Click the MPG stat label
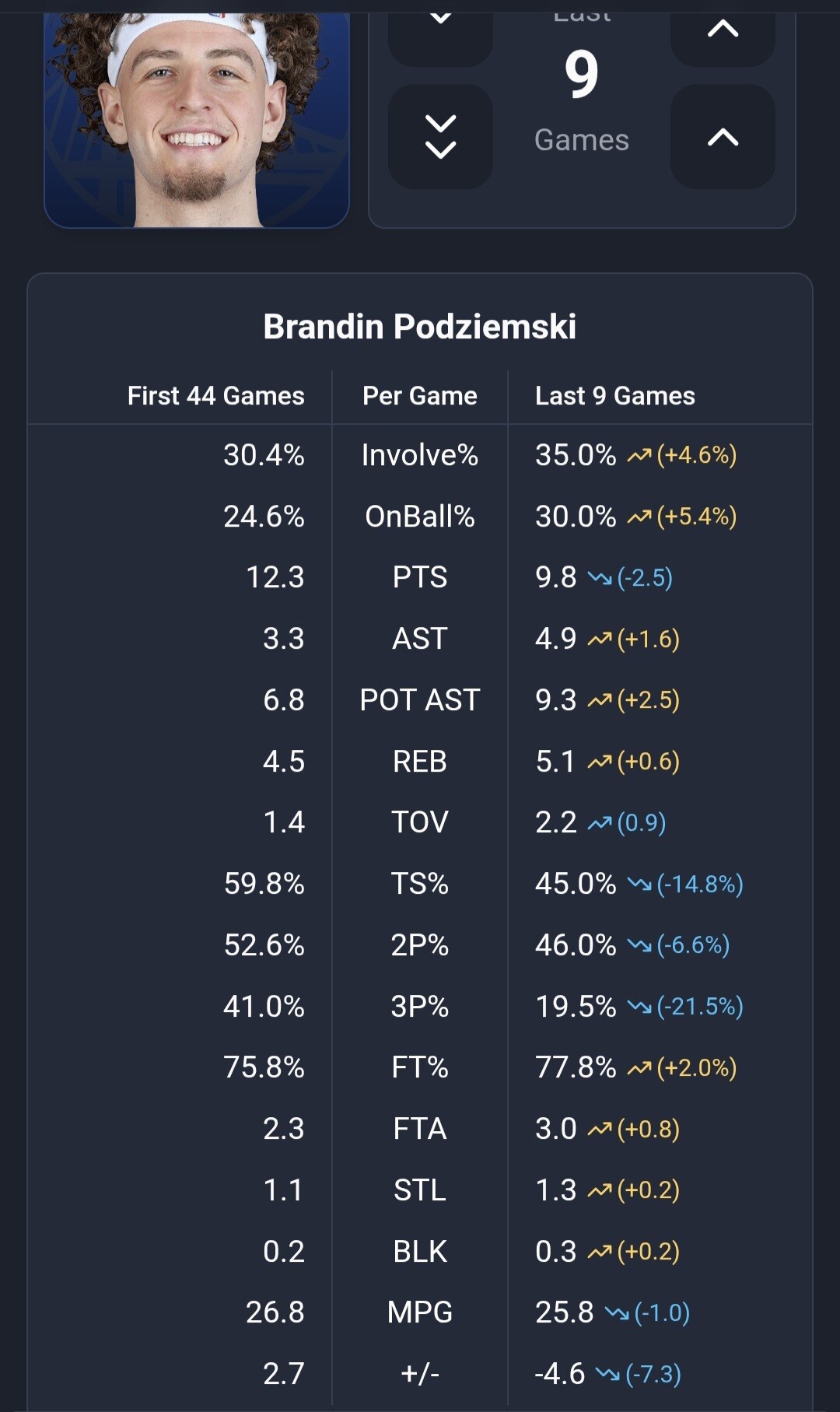Screen dimensions: 840x1412 [x=419, y=1312]
